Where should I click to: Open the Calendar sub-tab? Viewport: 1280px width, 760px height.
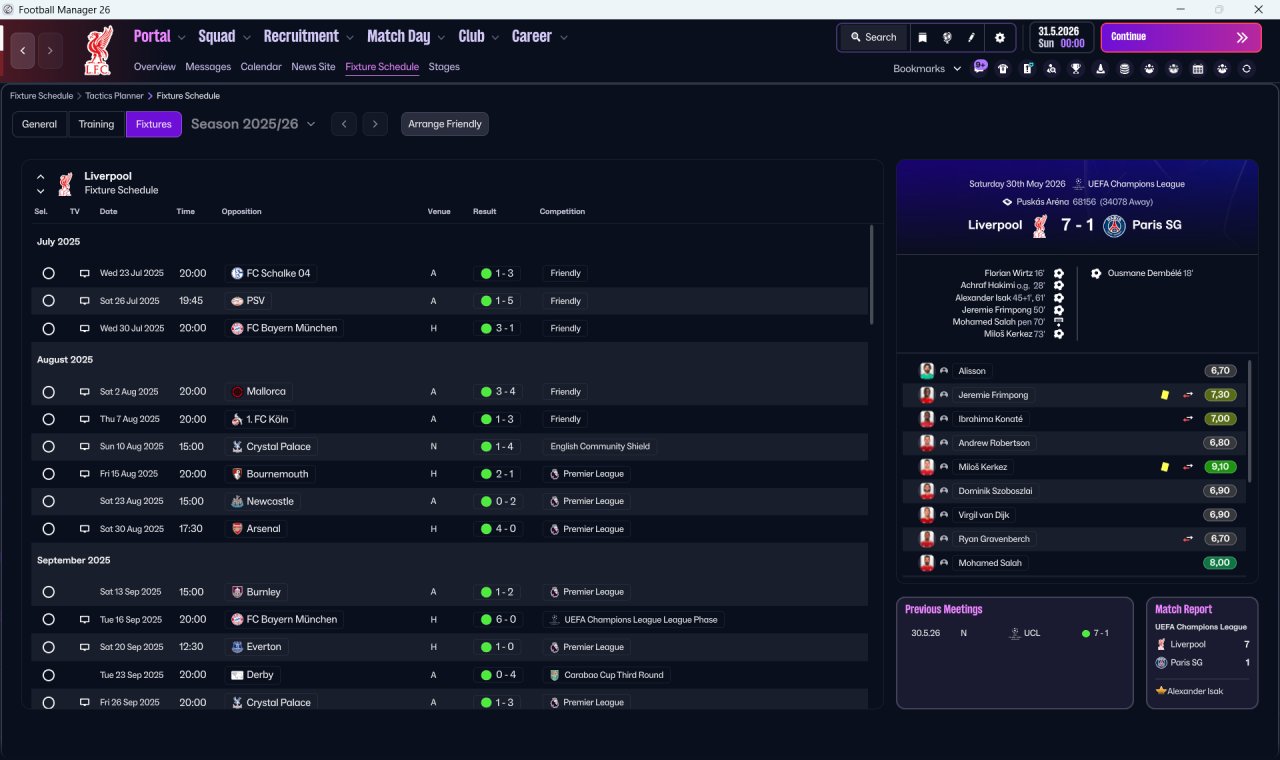coord(261,67)
